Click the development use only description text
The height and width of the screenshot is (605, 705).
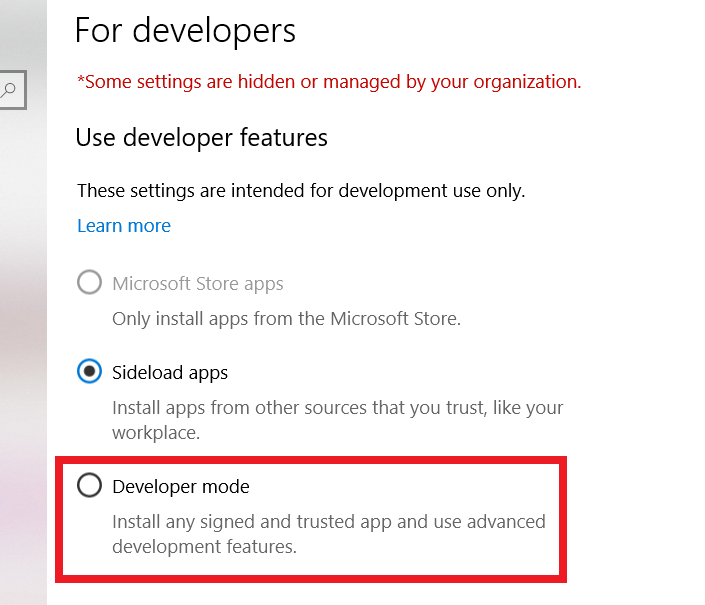(301, 190)
